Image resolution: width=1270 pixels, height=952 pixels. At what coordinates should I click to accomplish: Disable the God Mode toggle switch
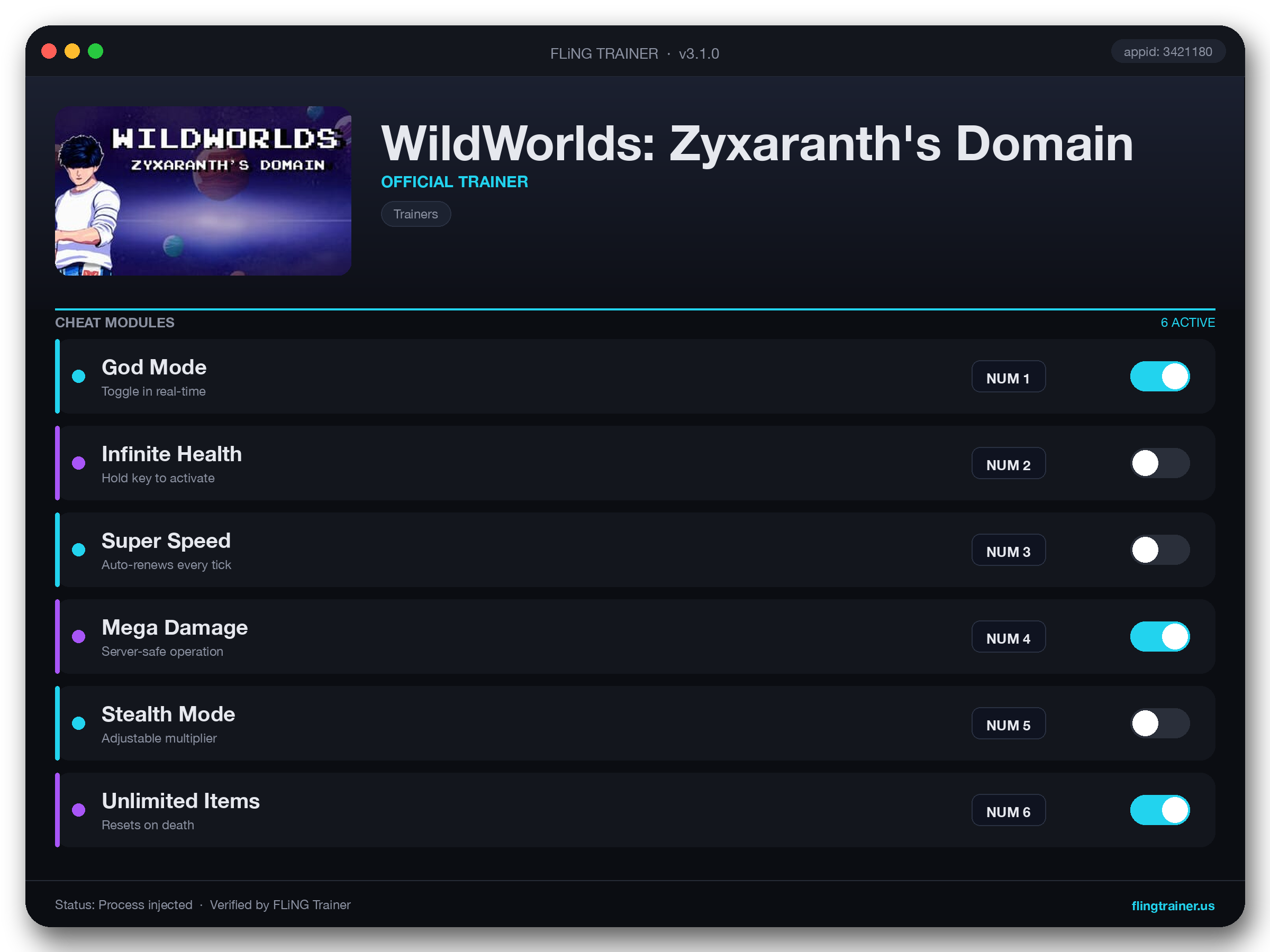(x=1159, y=377)
